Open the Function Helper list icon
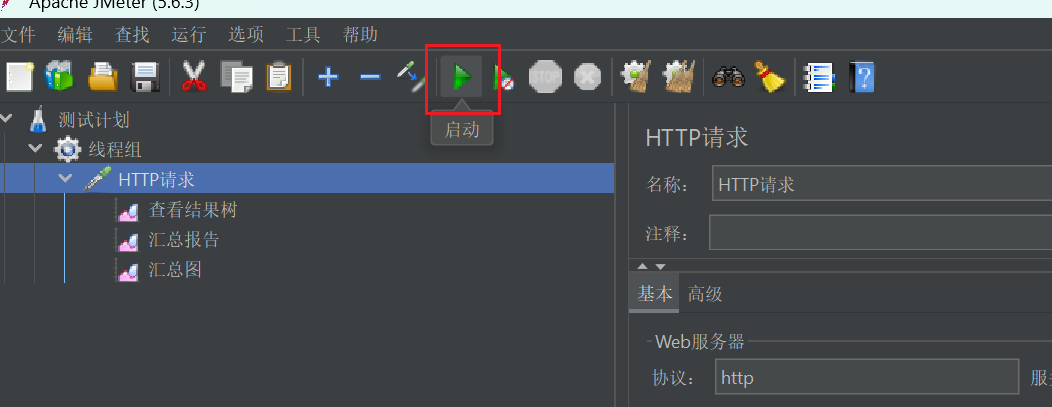The image size is (1052, 407). coord(820,77)
